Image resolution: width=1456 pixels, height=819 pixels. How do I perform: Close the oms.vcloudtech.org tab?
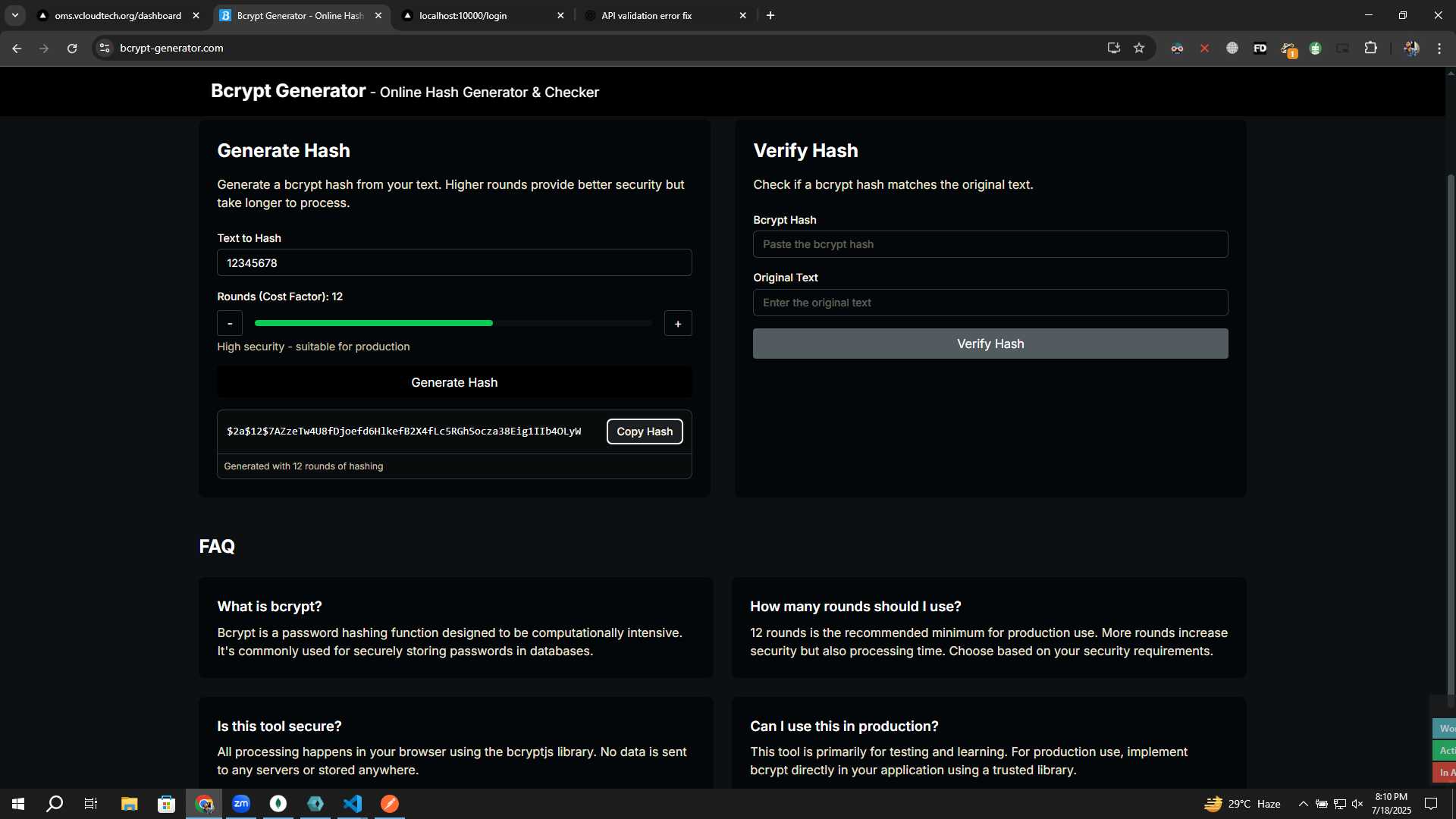[x=196, y=15]
